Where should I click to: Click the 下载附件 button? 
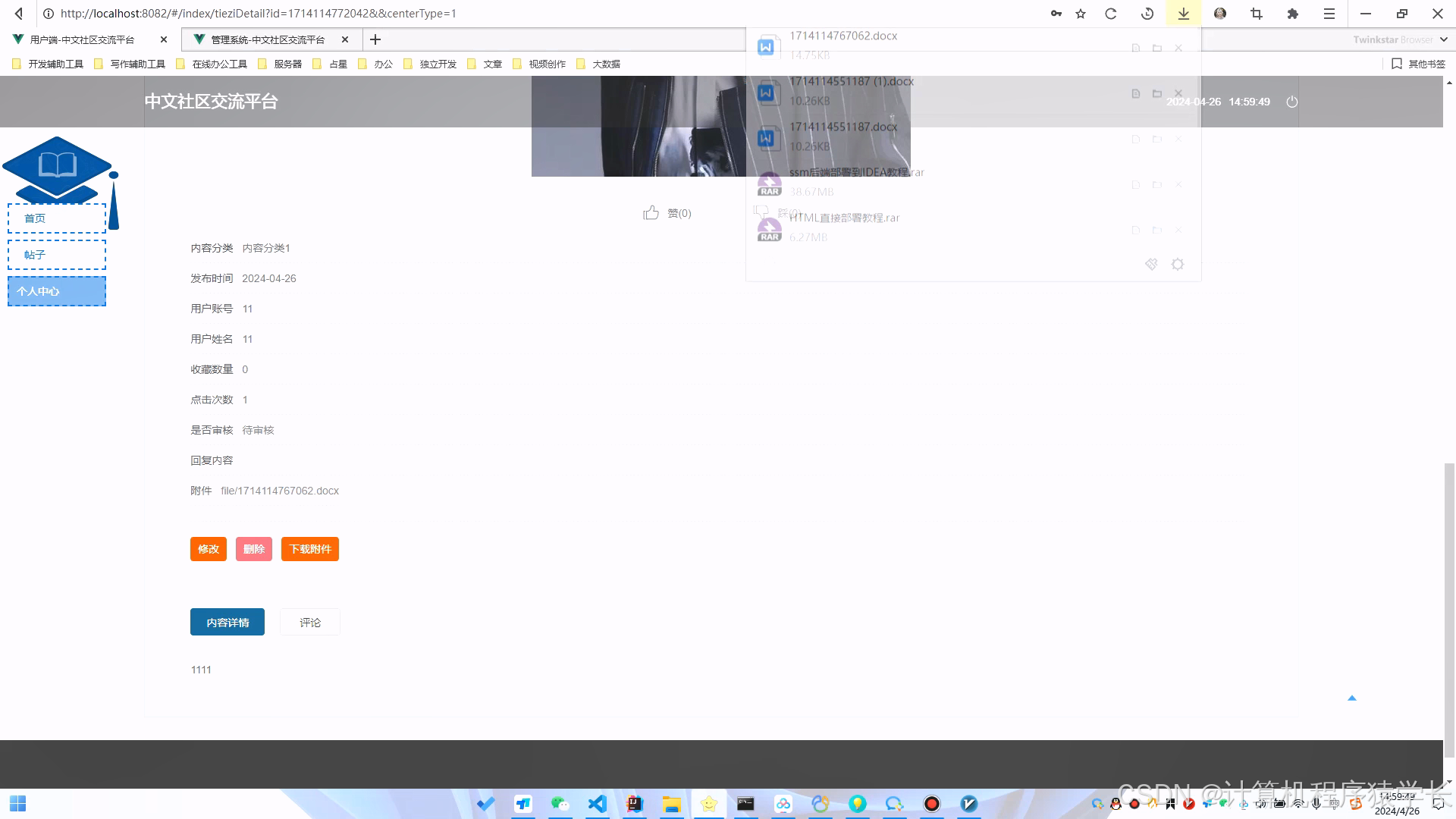point(309,549)
